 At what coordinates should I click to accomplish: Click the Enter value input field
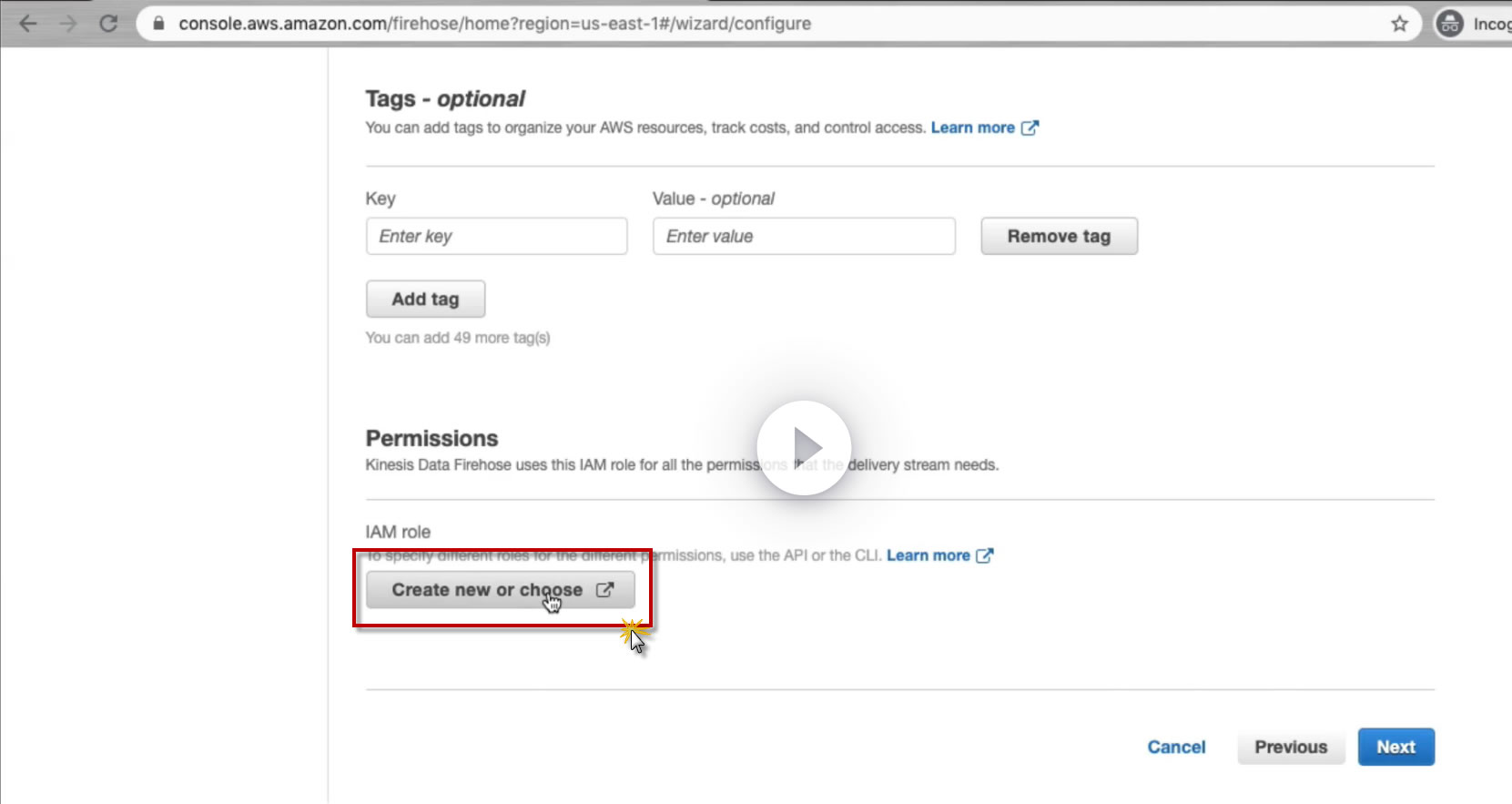pos(804,236)
